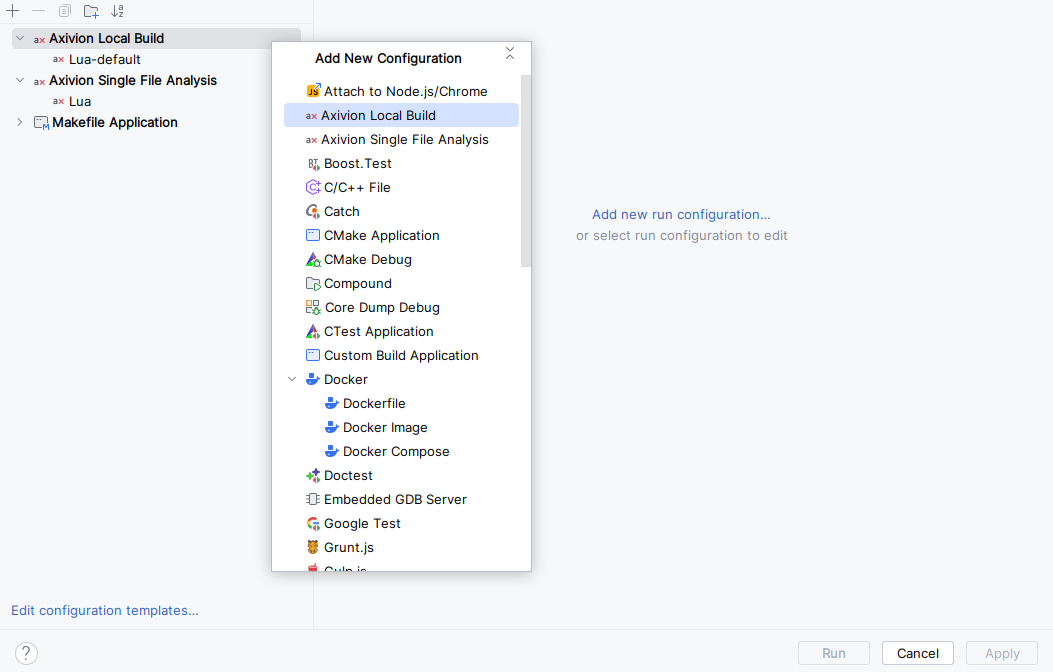Click the Compound folder icon
The width and height of the screenshot is (1053, 672).
[x=313, y=284]
